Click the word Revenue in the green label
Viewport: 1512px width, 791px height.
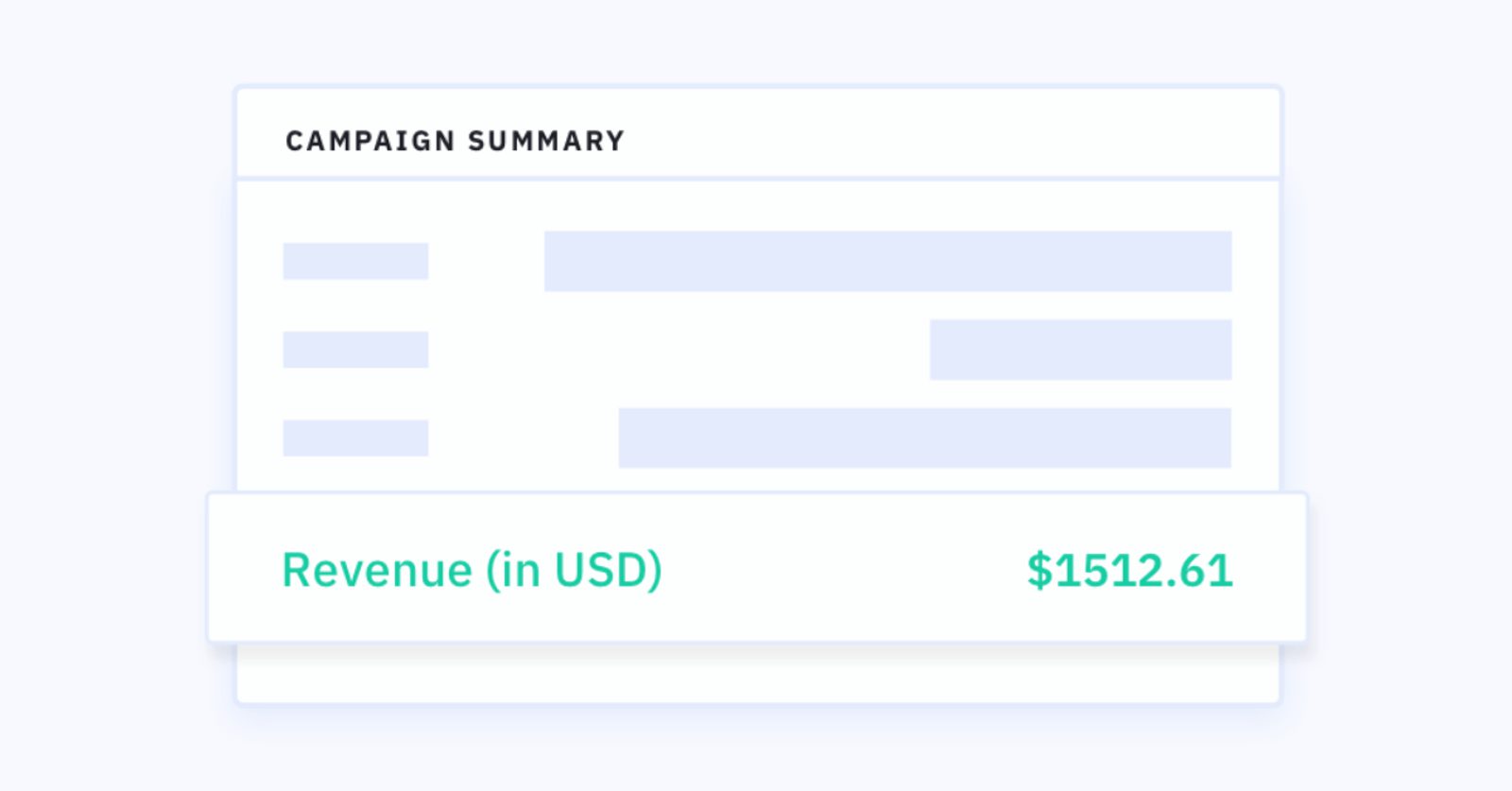(377, 570)
